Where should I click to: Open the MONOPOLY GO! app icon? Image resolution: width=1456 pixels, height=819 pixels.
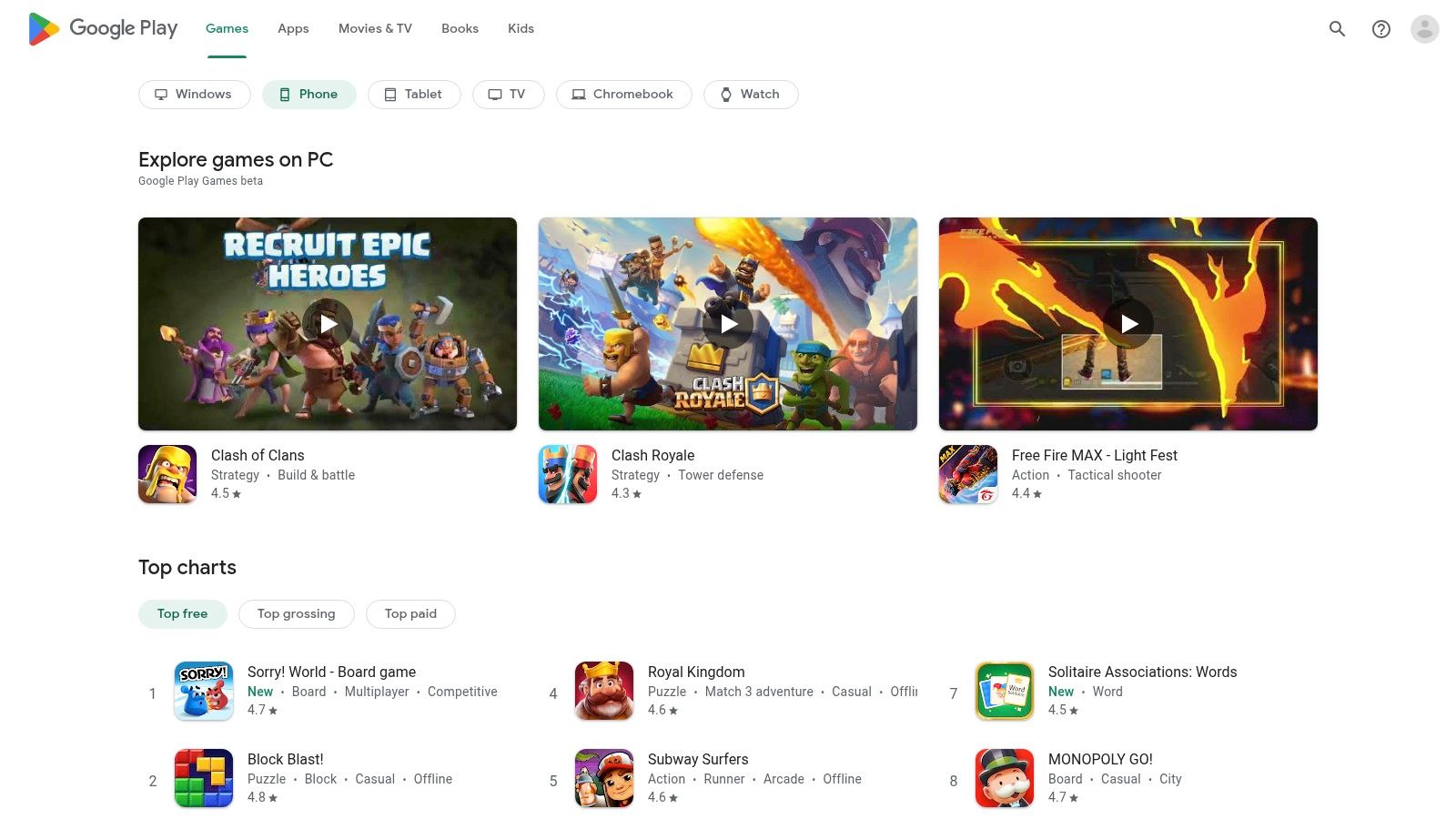click(x=1004, y=778)
